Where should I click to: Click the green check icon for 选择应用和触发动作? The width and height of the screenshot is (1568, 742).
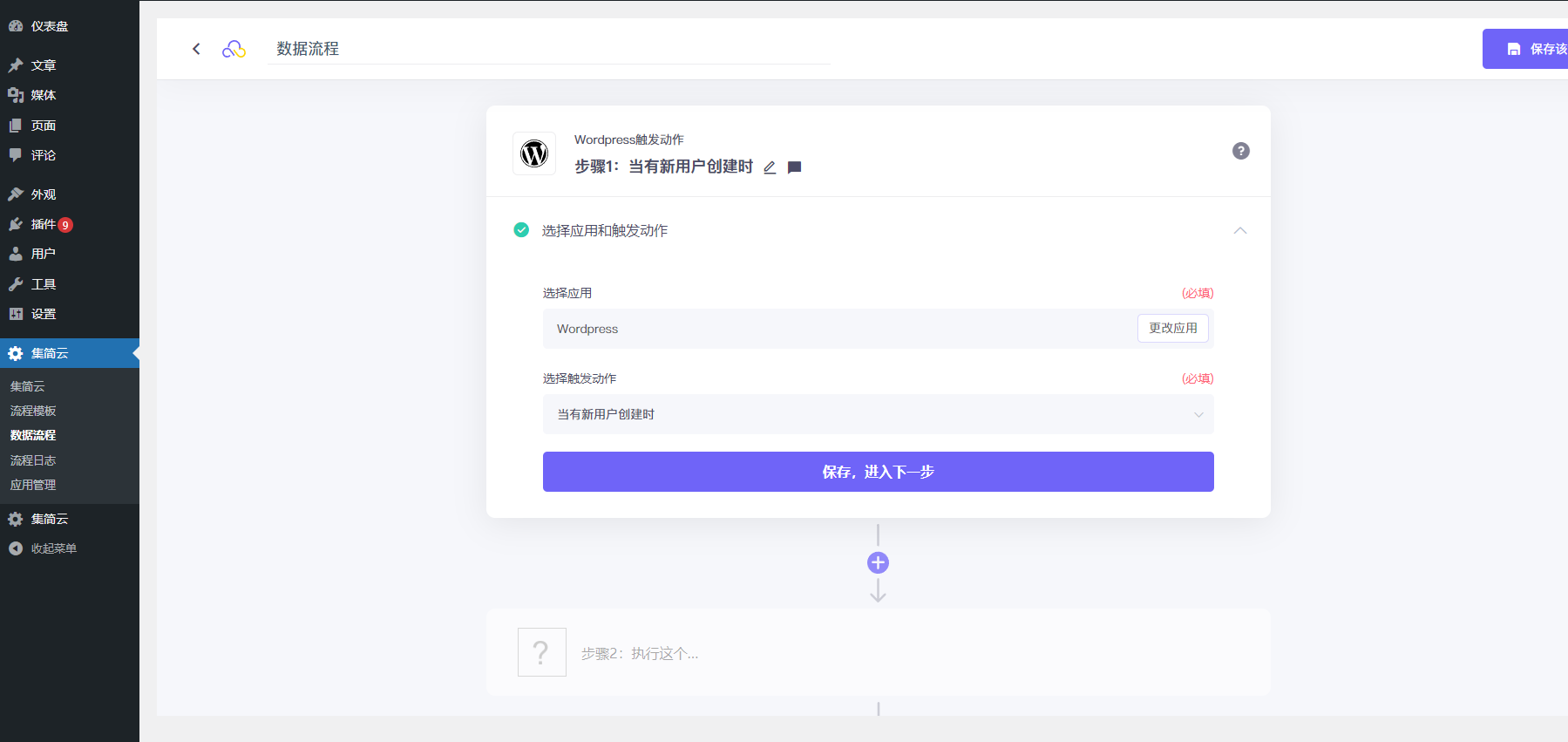tap(521, 230)
